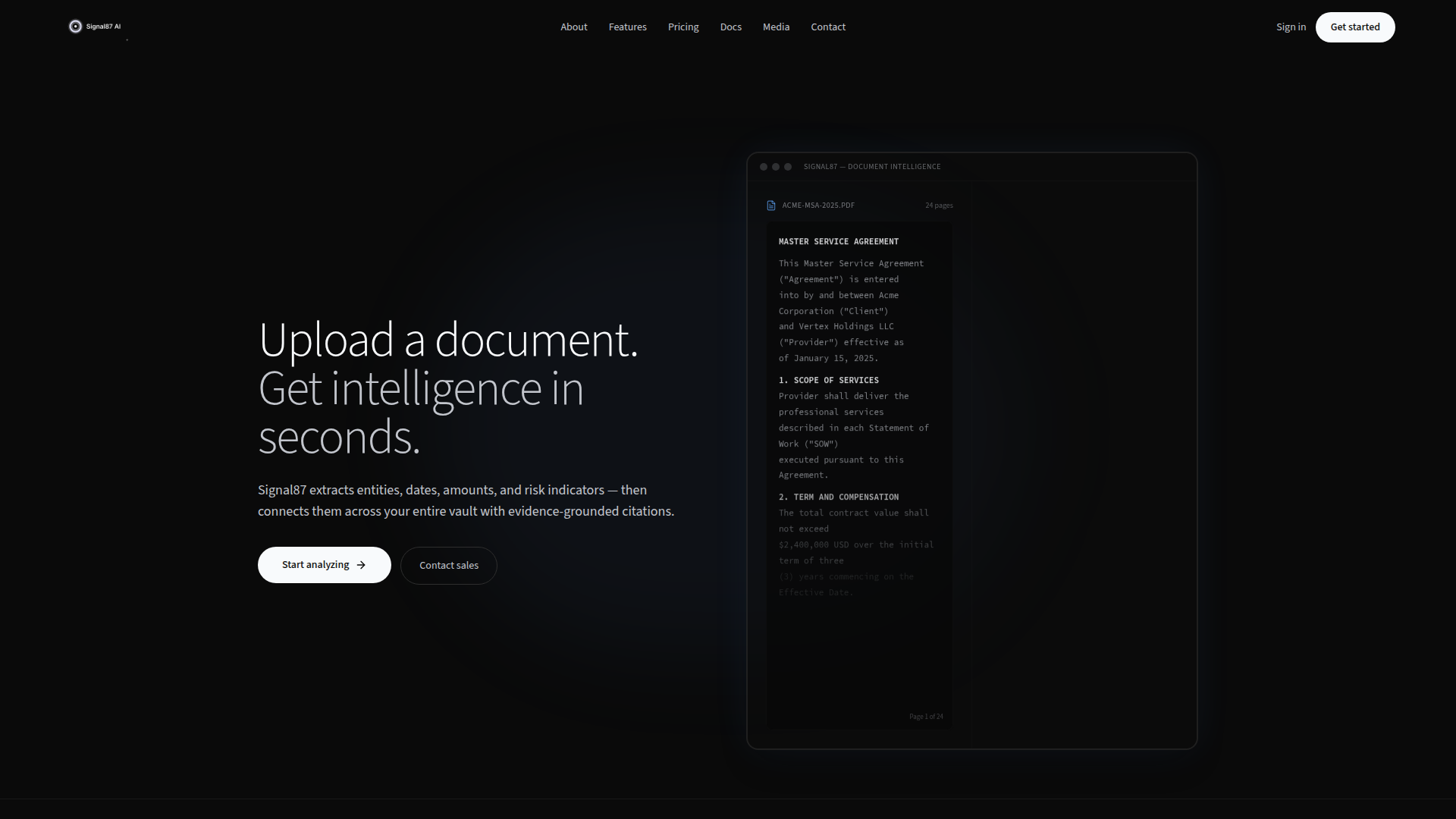Click the first window dot in mockup
Viewport: 1456px width, 819px height.
tap(764, 167)
